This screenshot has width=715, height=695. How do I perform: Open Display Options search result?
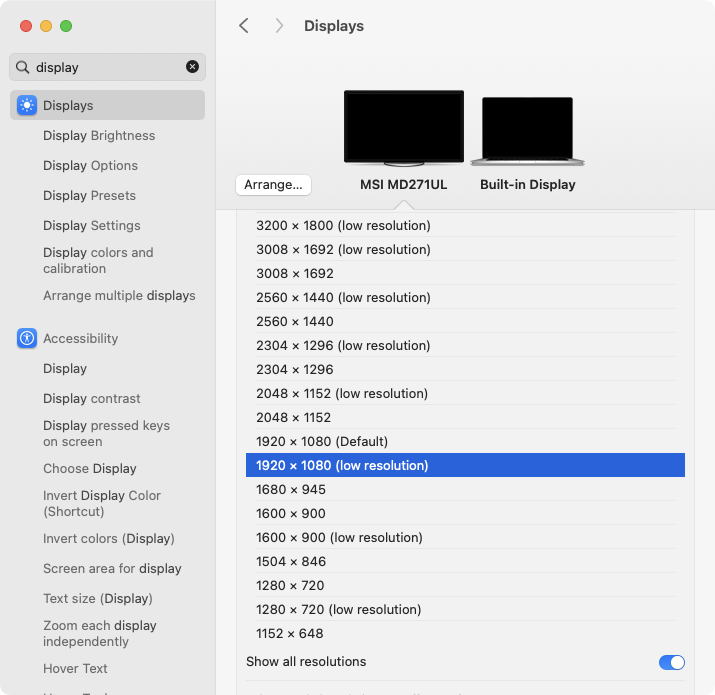(x=90, y=166)
